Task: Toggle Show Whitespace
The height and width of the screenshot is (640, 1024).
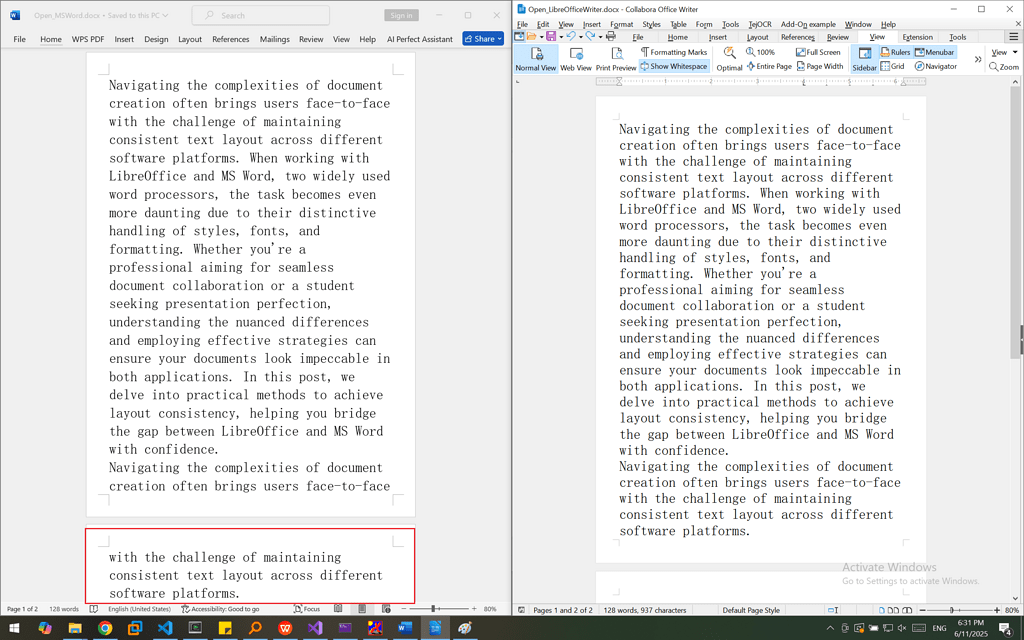Action: click(673, 66)
